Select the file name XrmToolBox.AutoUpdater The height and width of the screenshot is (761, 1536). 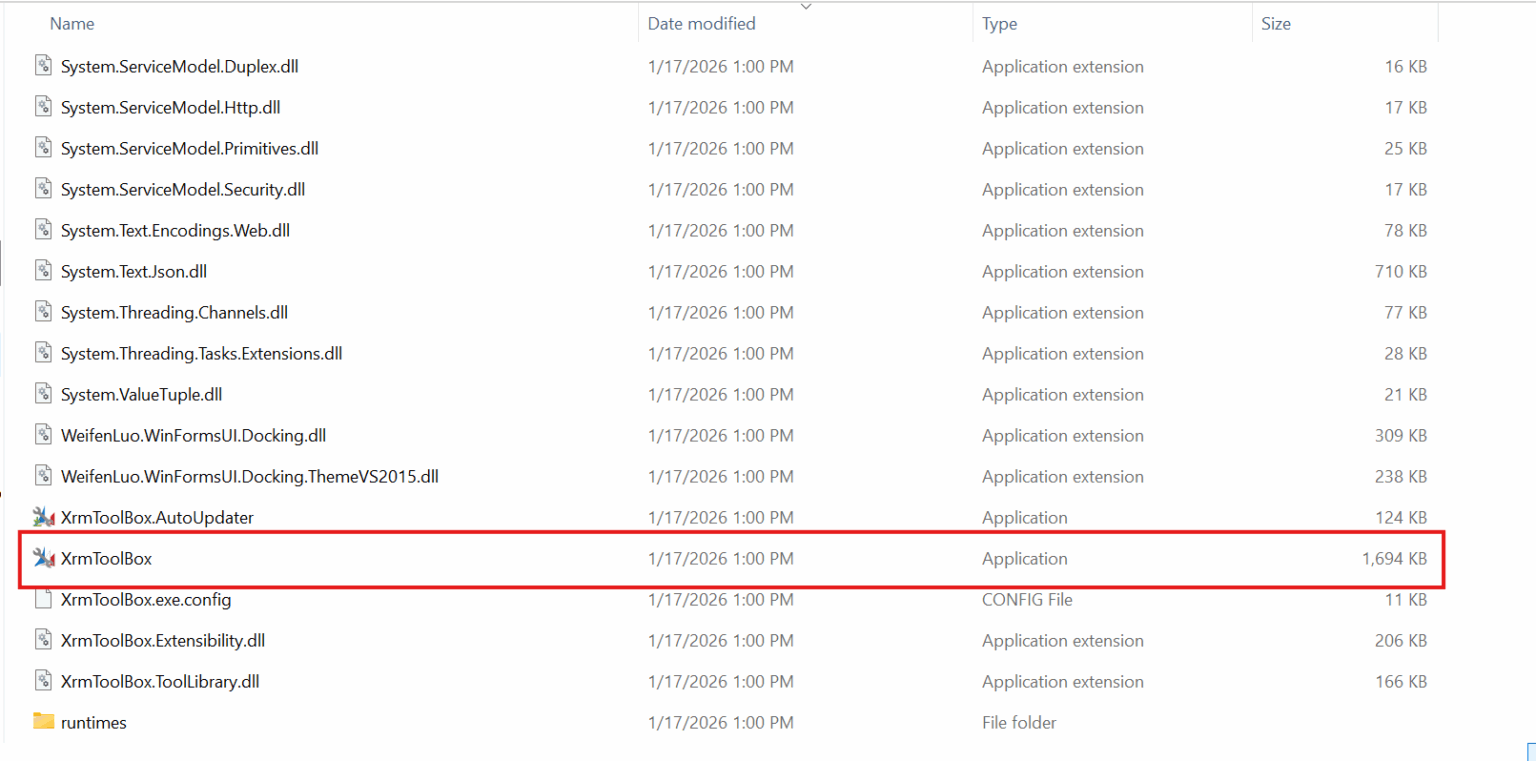tap(157, 517)
